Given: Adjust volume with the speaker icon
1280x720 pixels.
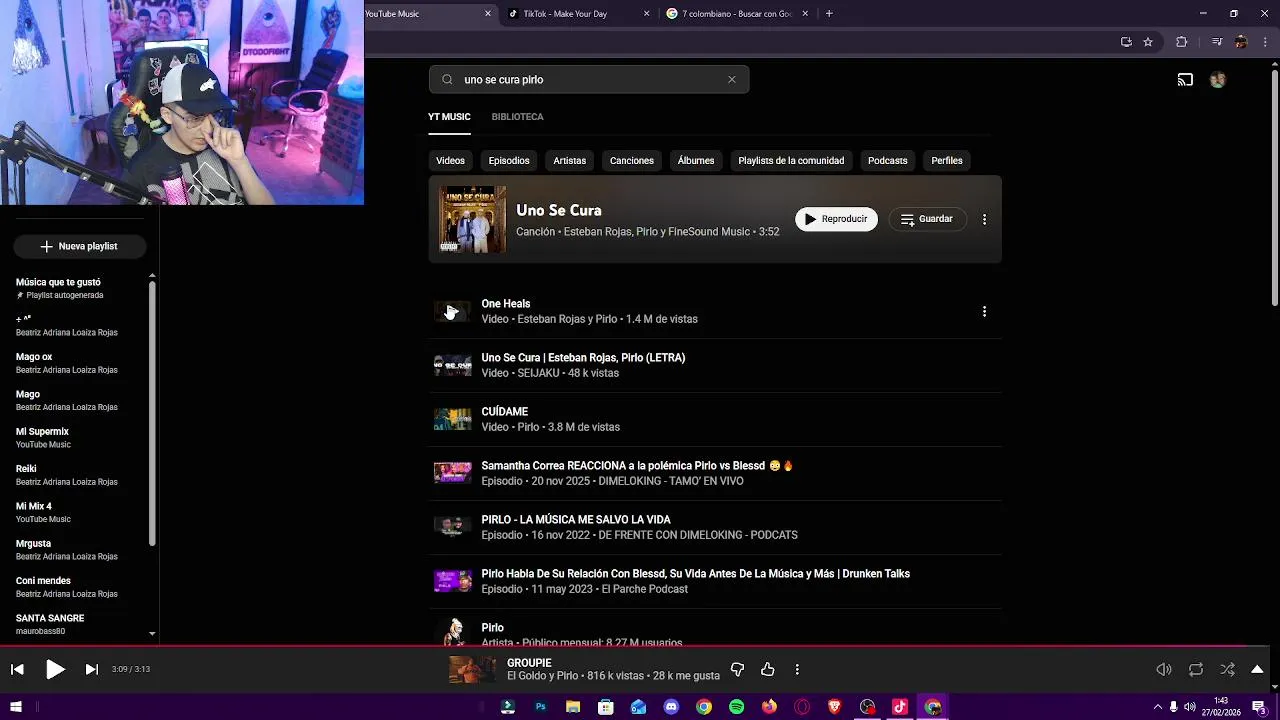Looking at the screenshot, I should (1164, 669).
